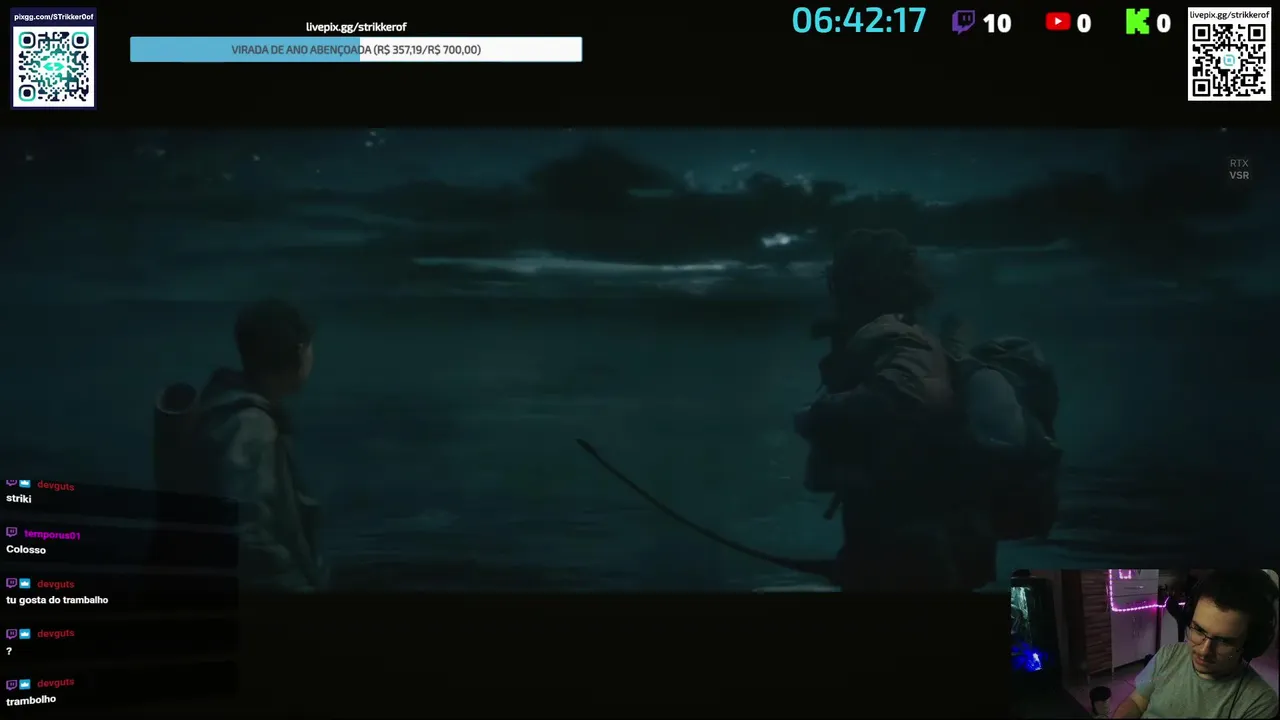This screenshot has width=1280, height=720.
Task: Click the chat message 'Colosso'
Action: [26, 550]
